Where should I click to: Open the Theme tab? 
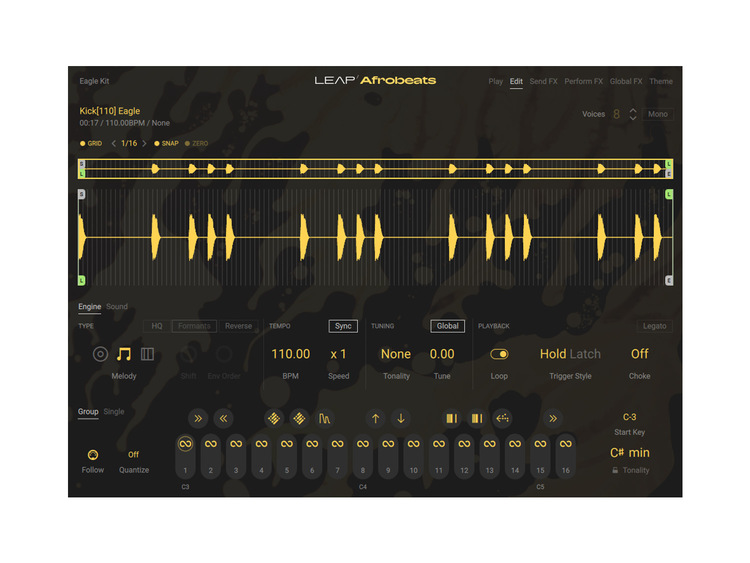click(661, 81)
